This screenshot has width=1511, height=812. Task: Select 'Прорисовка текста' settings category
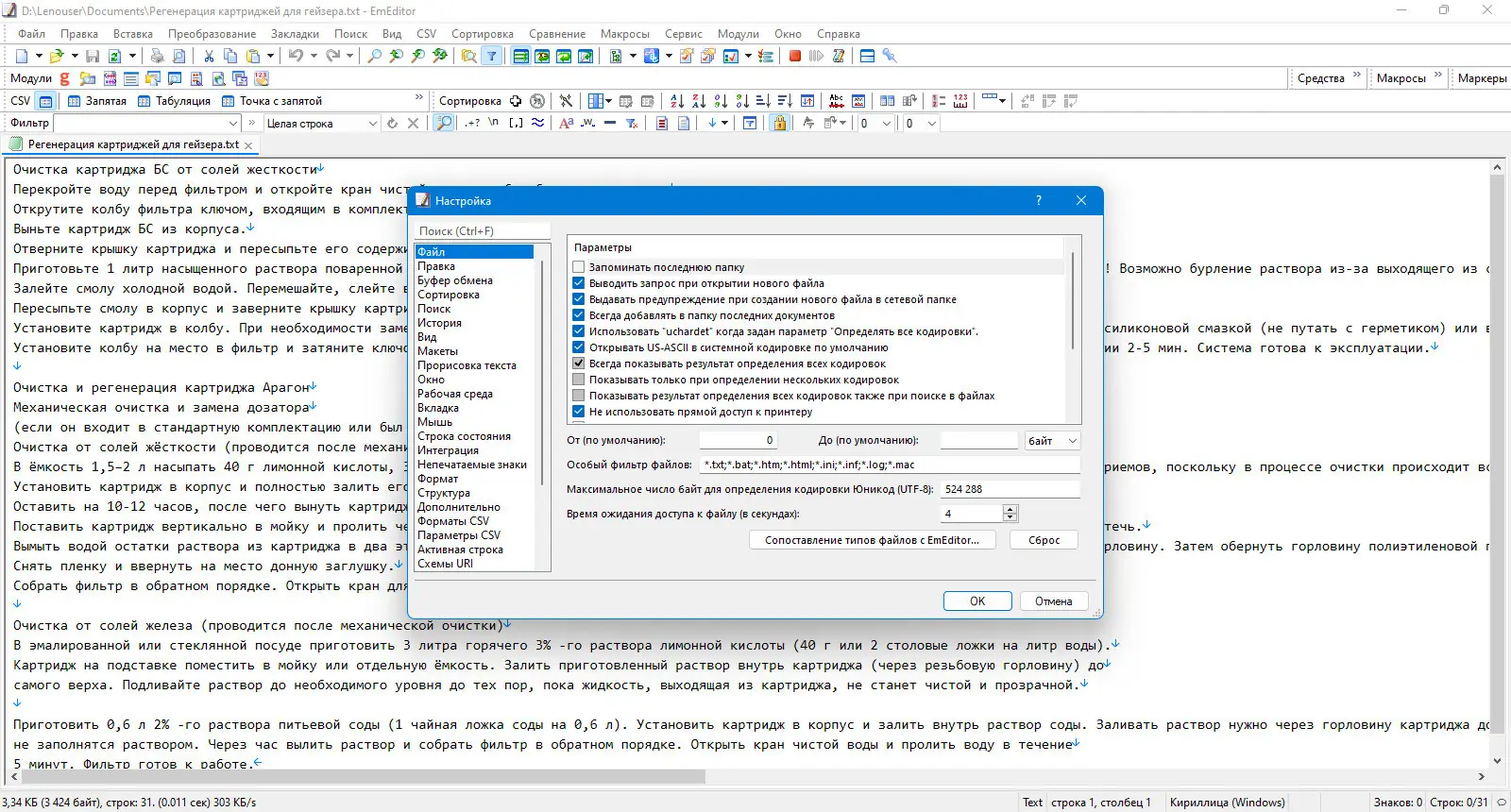click(x=467, y=365)
